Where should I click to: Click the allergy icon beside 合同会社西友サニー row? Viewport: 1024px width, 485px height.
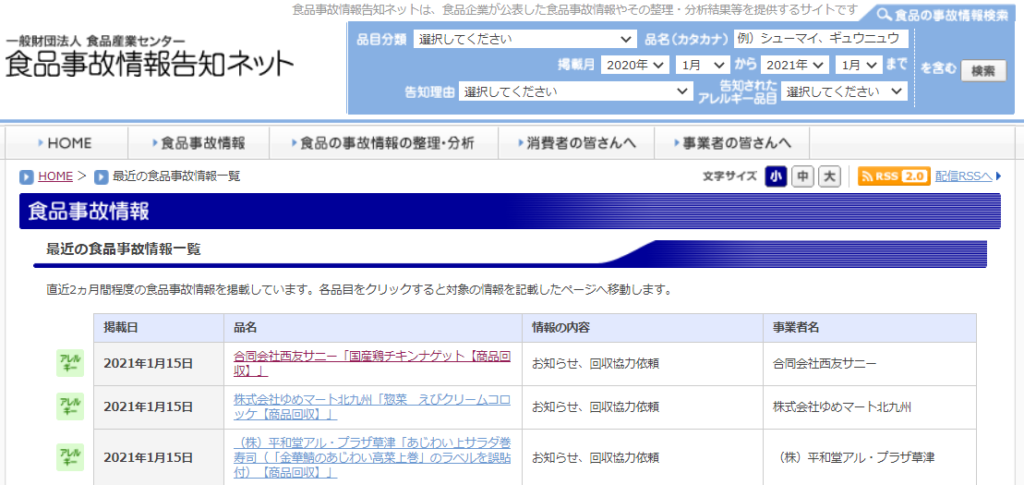click(70, 364)
